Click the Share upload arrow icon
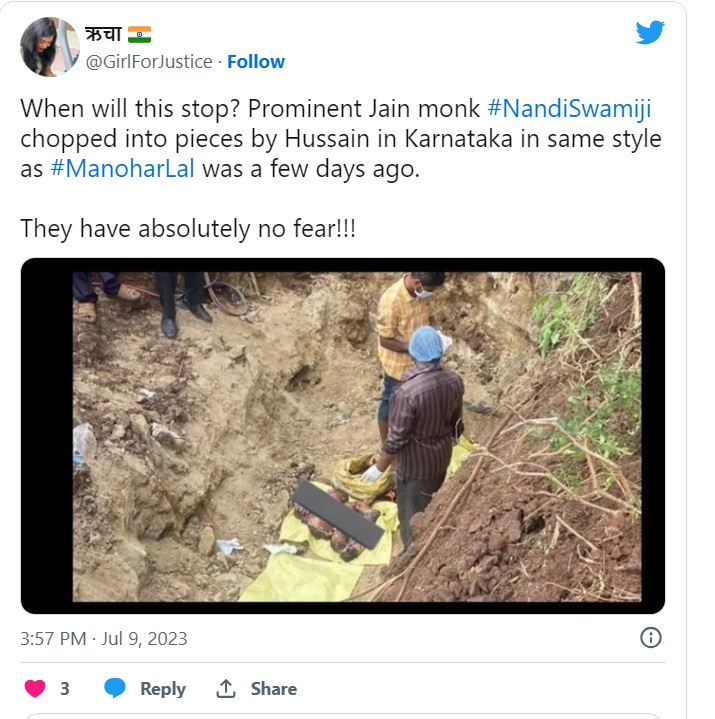The height and width of the screenshot is (719, 715). (x=226, y=689)
